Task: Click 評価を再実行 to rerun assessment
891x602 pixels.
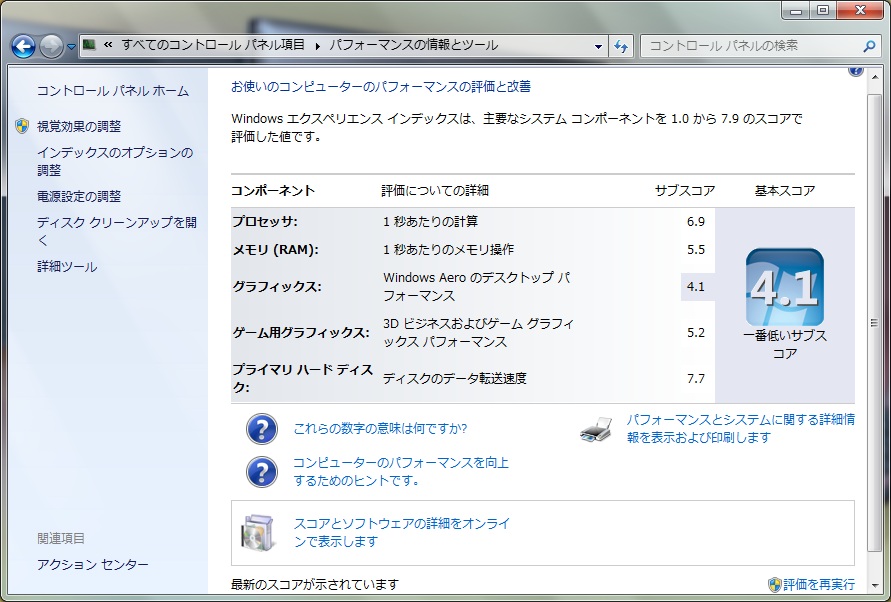Action: point(819,584)
